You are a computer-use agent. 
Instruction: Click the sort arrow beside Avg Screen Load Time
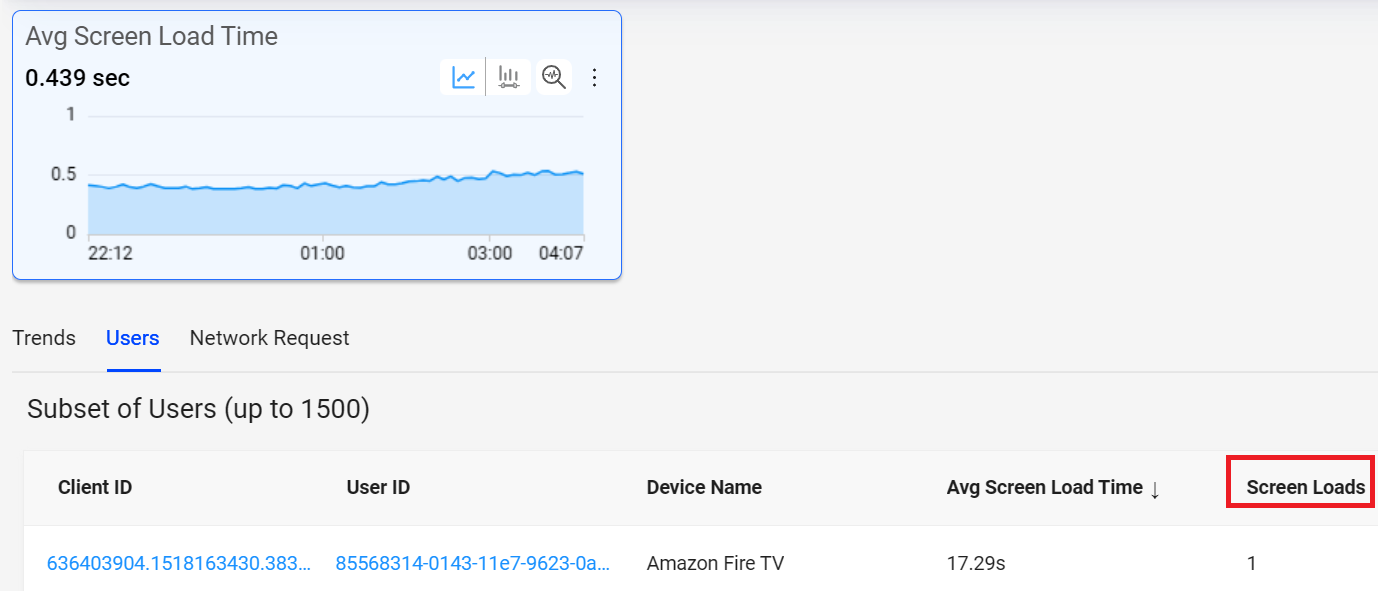(x=1155, y=488)
